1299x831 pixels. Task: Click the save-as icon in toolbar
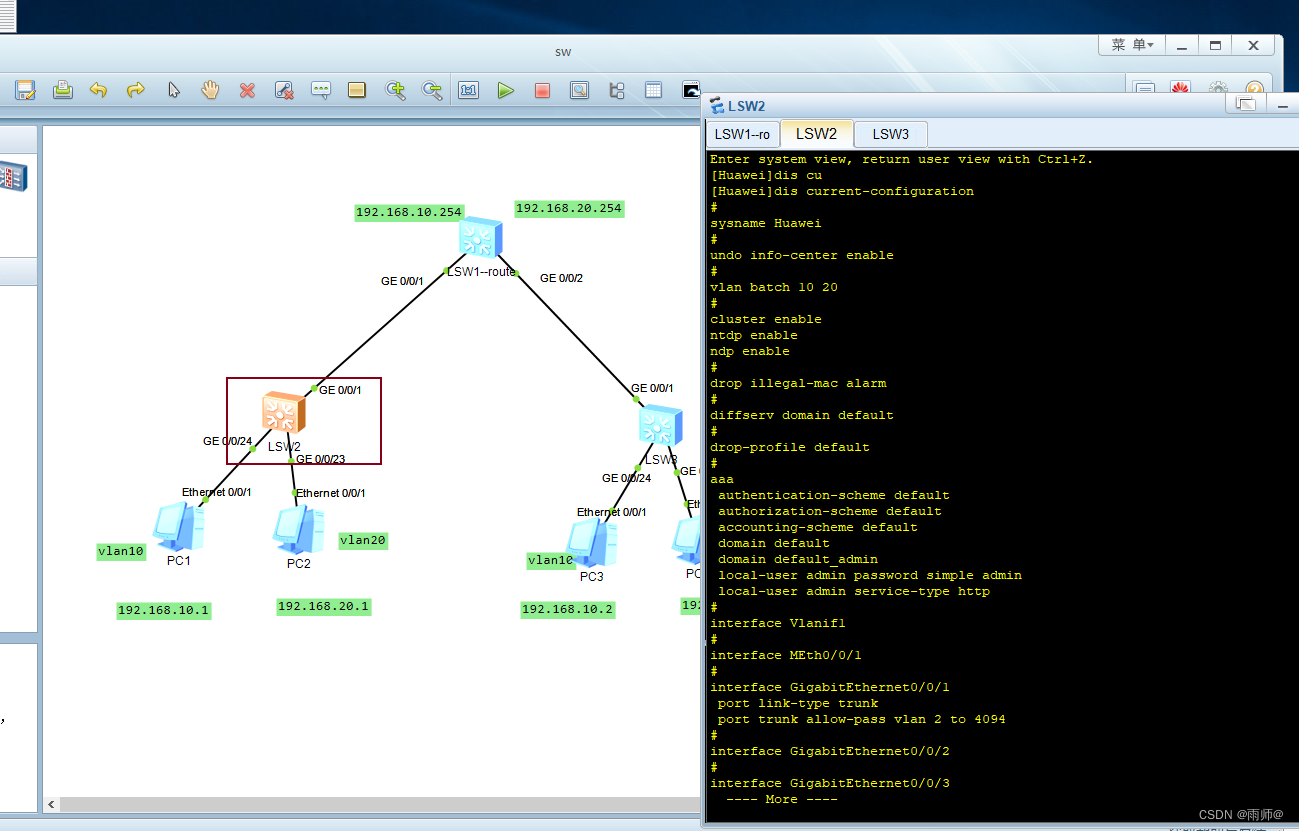click(25, 90)
